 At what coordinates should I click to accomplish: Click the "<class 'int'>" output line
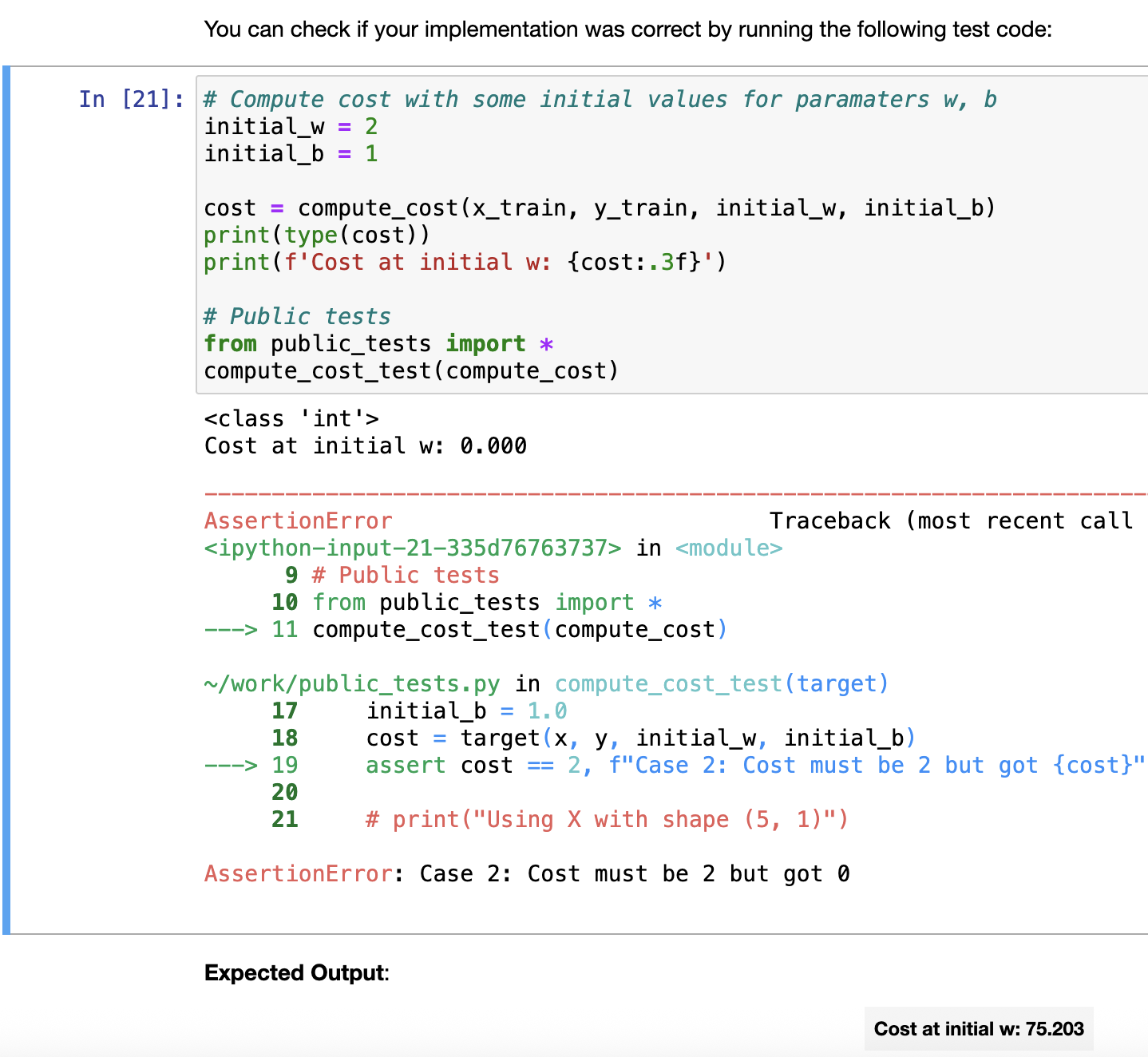(x=291, y=418)
